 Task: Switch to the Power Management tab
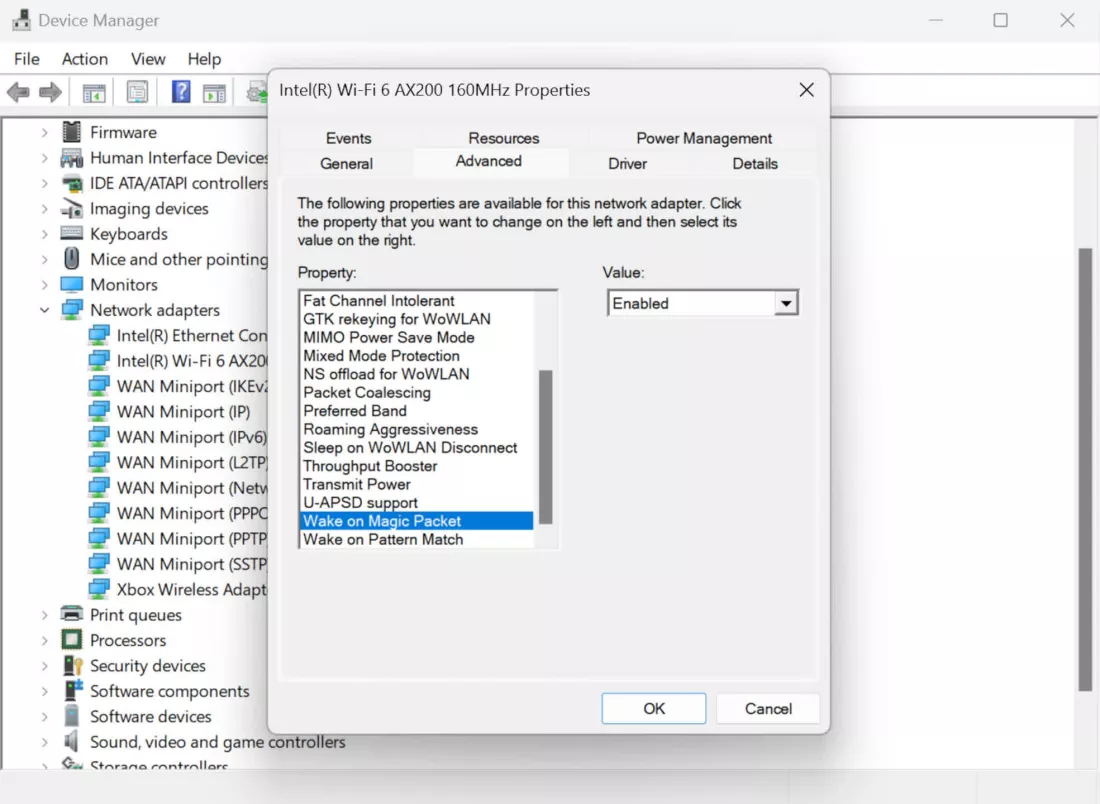pos(704,138)
